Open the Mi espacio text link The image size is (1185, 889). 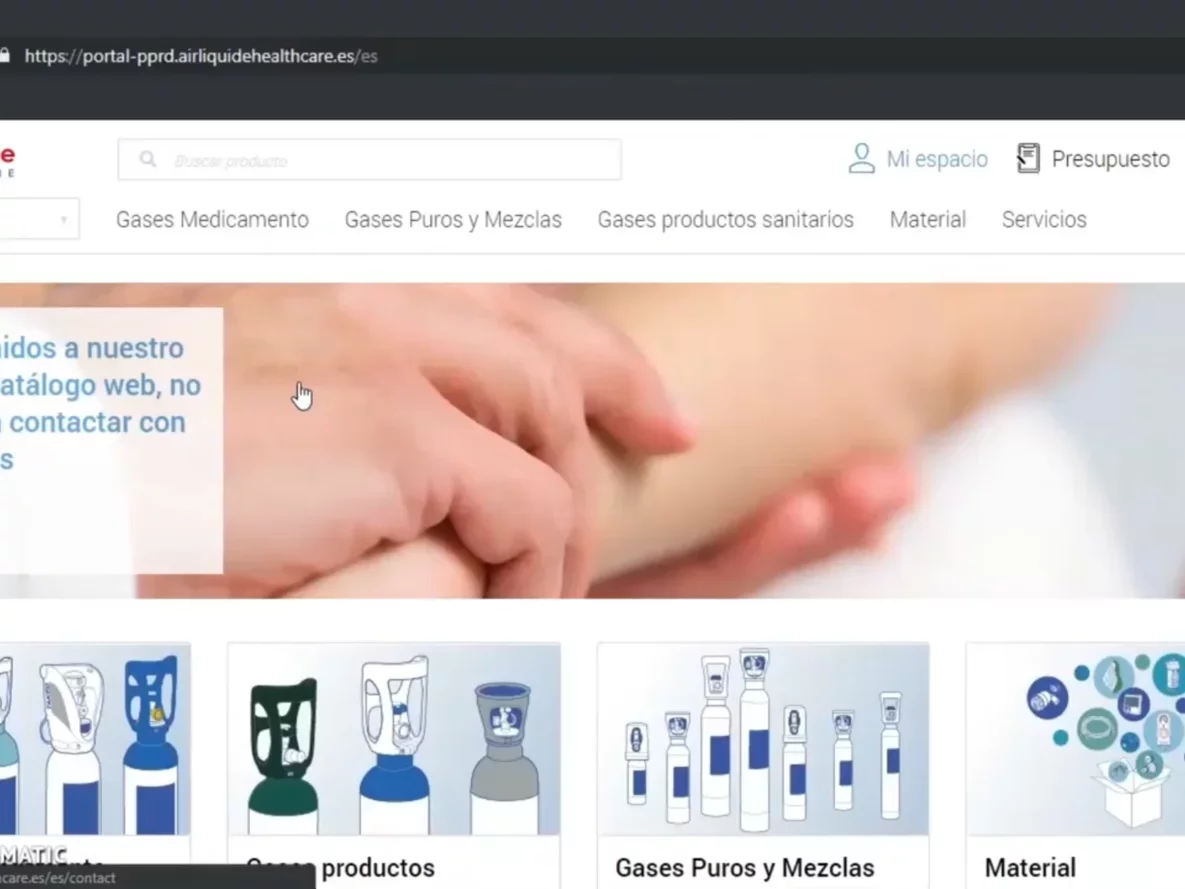(x=937, y=160)
